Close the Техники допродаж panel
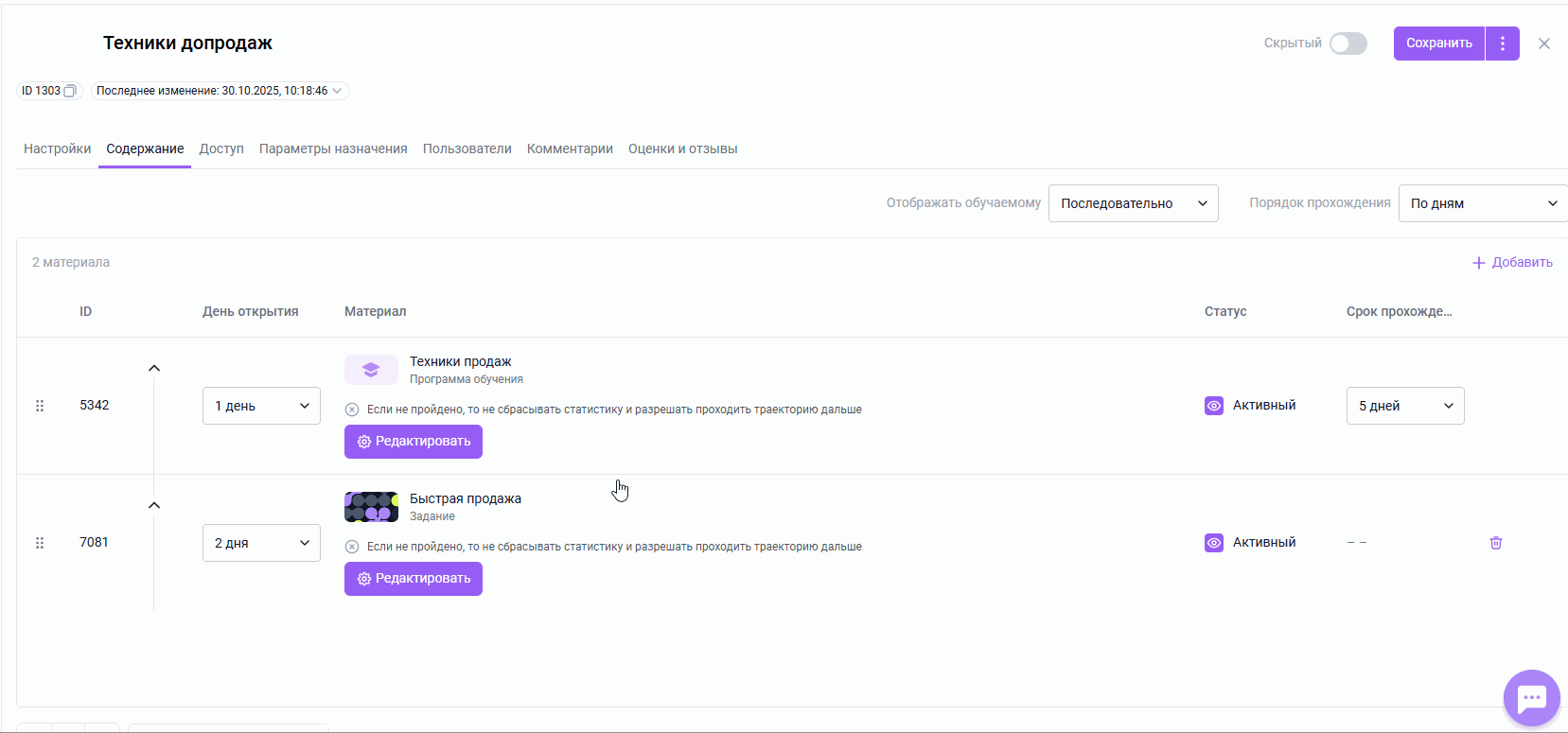Image resolution: width=1568 pixels, height=733 pixels. [x=1544, y=44]
